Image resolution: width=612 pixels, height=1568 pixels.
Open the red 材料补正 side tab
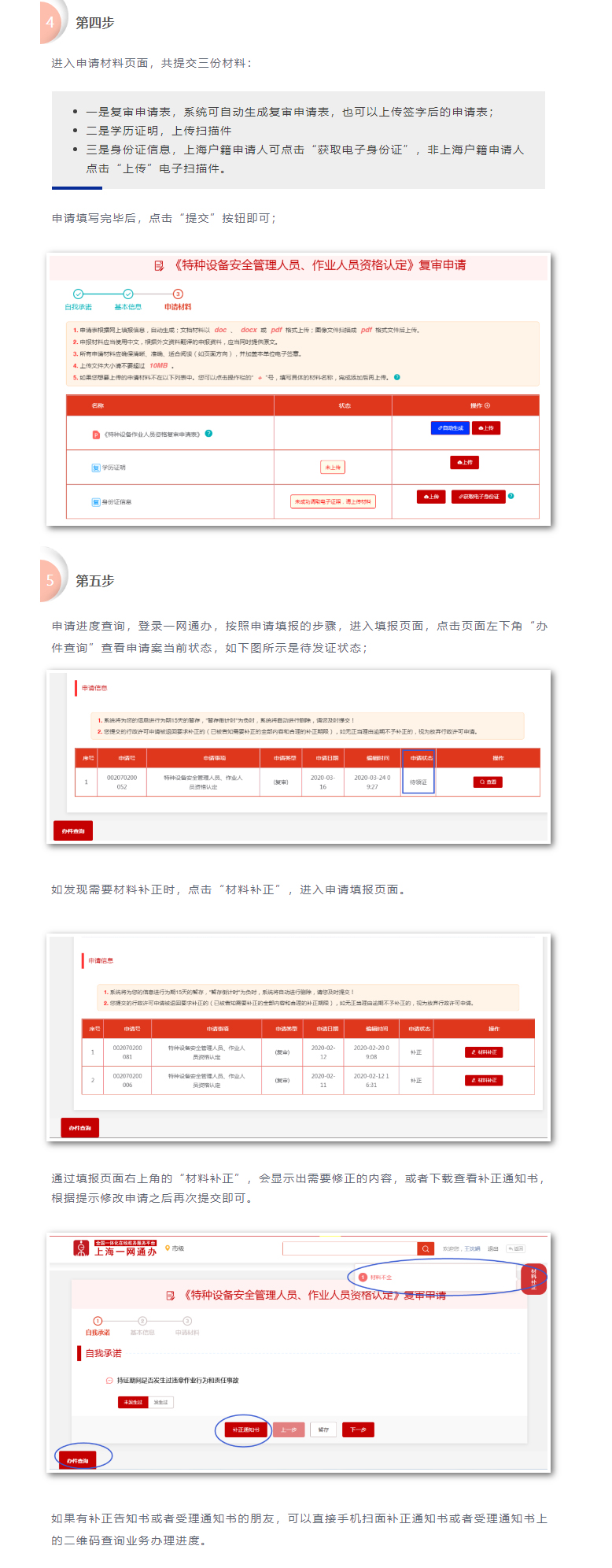533,1278
